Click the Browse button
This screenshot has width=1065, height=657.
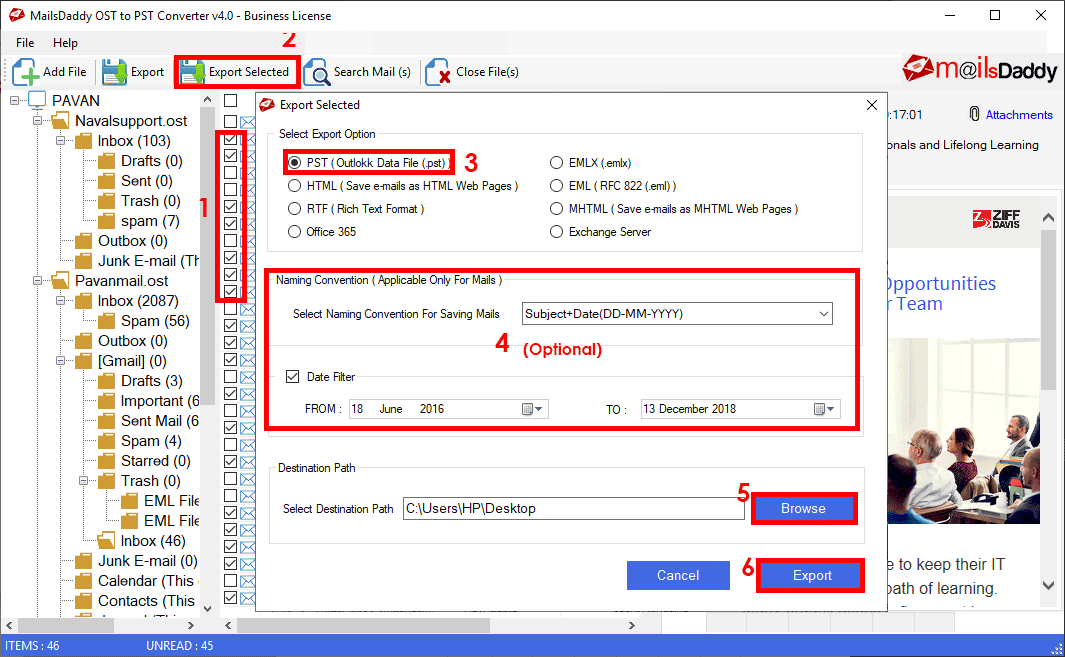point(804,508)
